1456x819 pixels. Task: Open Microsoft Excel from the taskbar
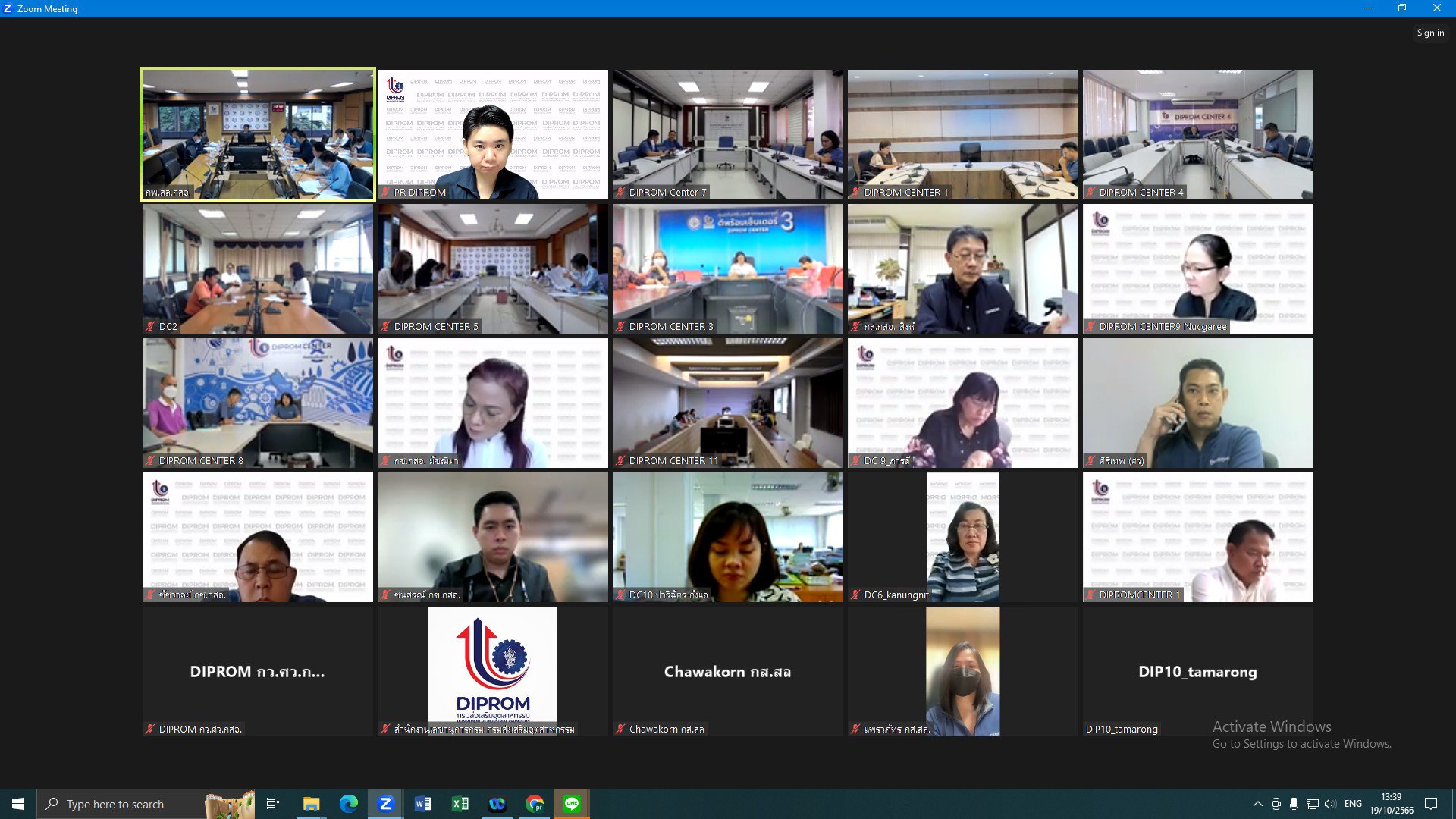point(460,804)
